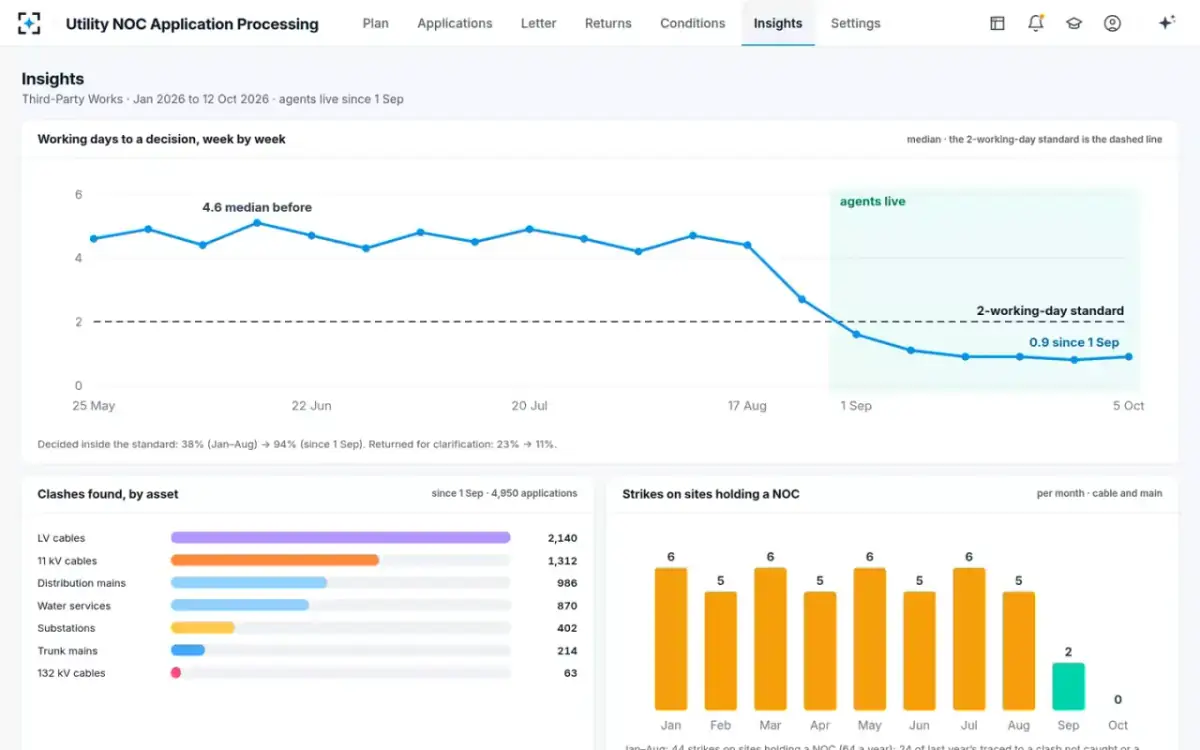Click the Distribution mains bar
This screenshot has height=750, width=1200.
point(249,583)
